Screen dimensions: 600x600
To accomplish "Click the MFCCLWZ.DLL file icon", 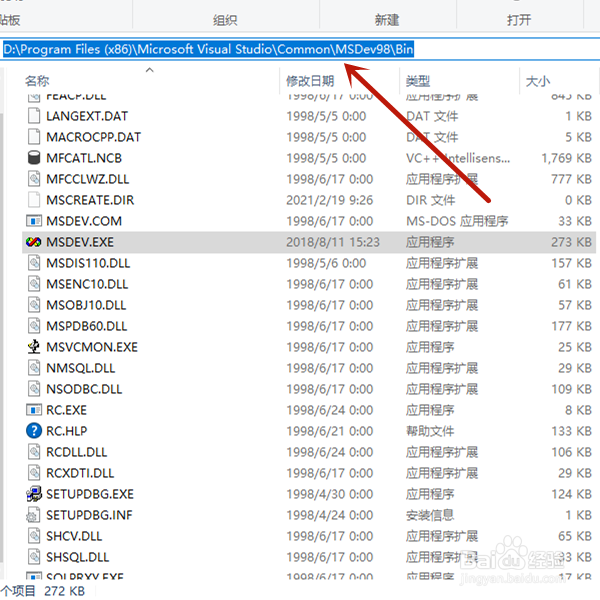I will point(34,179).
